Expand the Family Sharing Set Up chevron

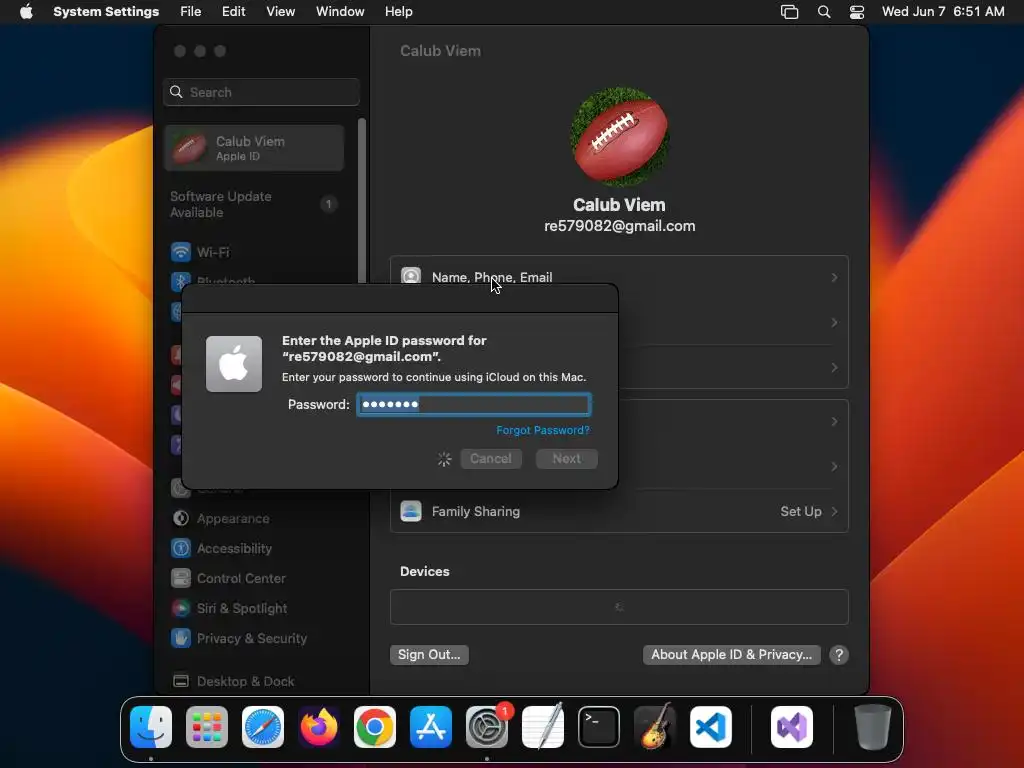click(834, 511)
